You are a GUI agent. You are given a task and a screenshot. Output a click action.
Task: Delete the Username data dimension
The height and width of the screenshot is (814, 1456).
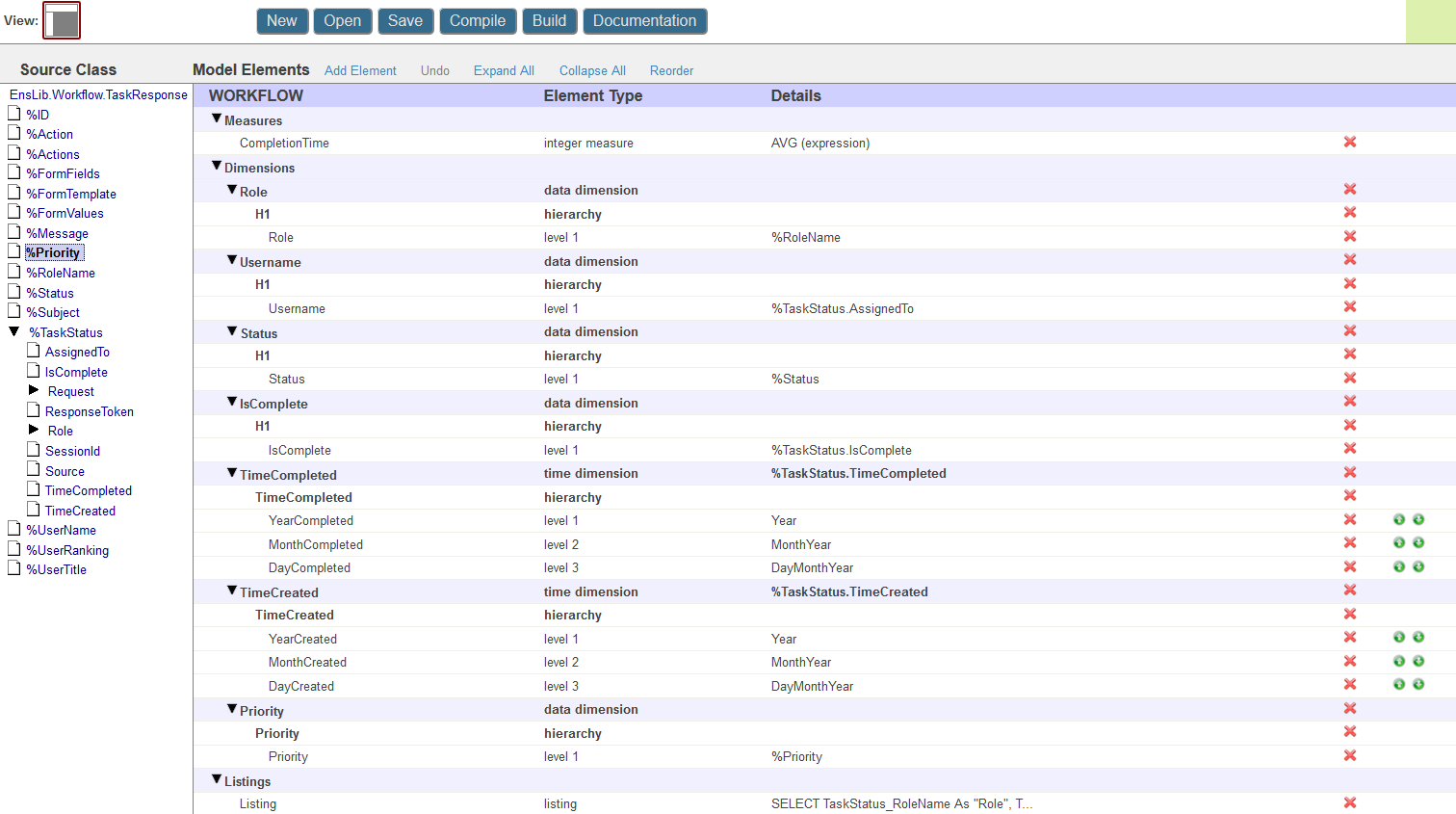[1350, 259]
